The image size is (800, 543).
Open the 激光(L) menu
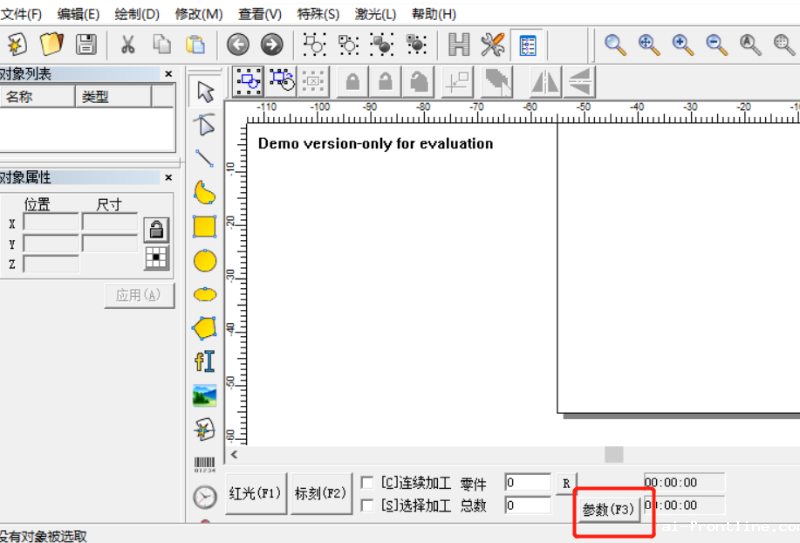click(x=375, y=14)
